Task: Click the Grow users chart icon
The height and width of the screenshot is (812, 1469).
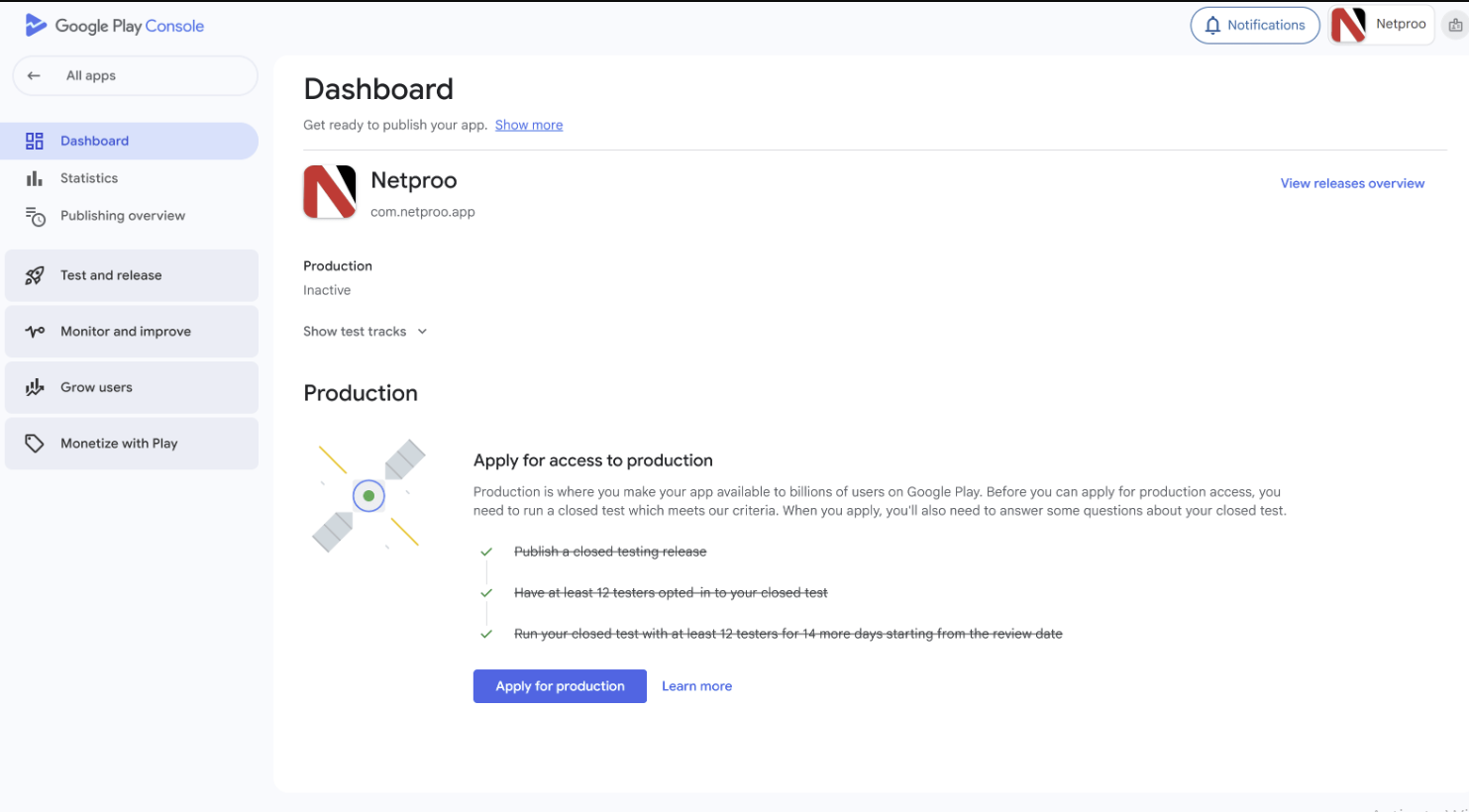Action: (35, 387)
